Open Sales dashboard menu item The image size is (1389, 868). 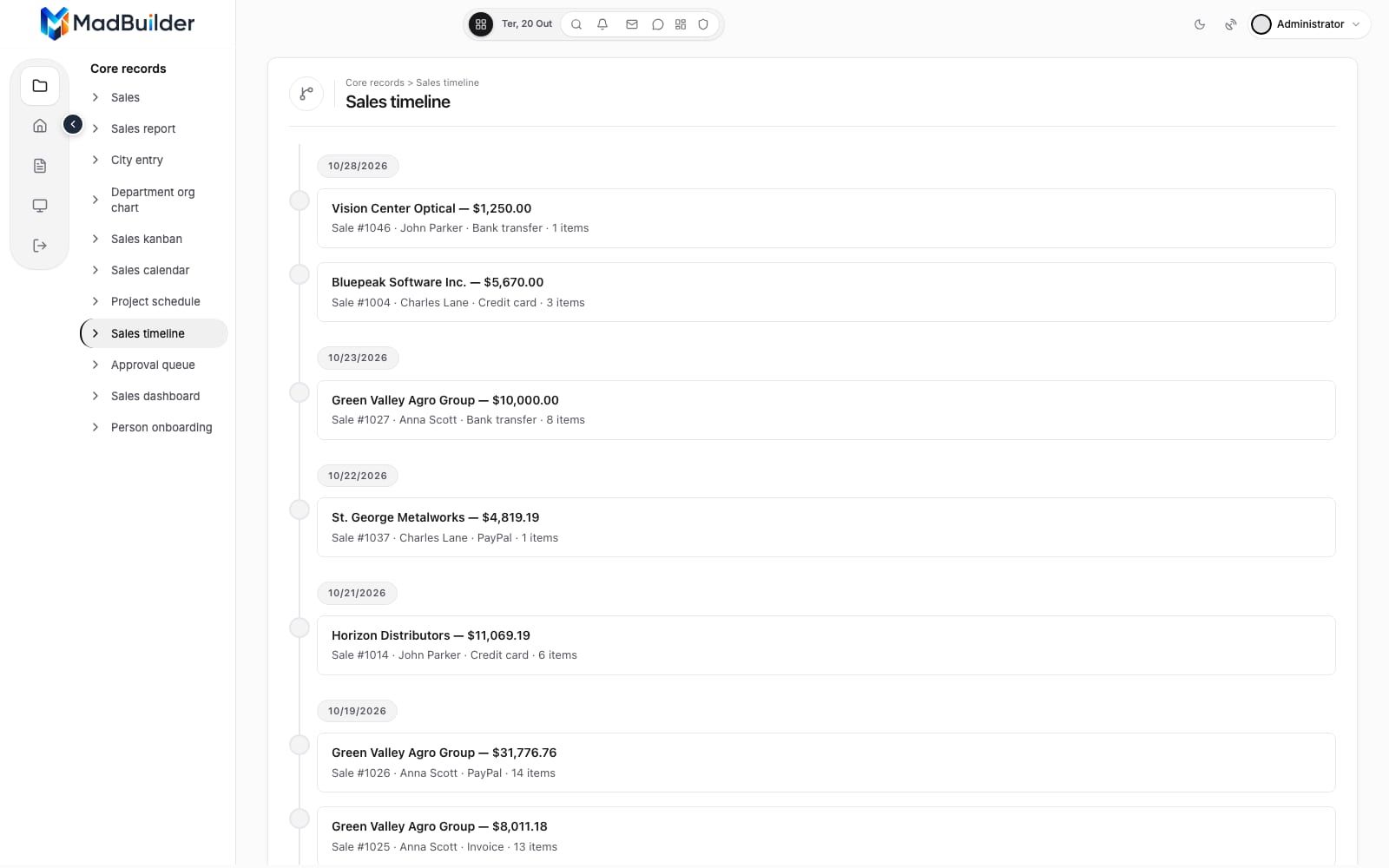pos(154,396)
